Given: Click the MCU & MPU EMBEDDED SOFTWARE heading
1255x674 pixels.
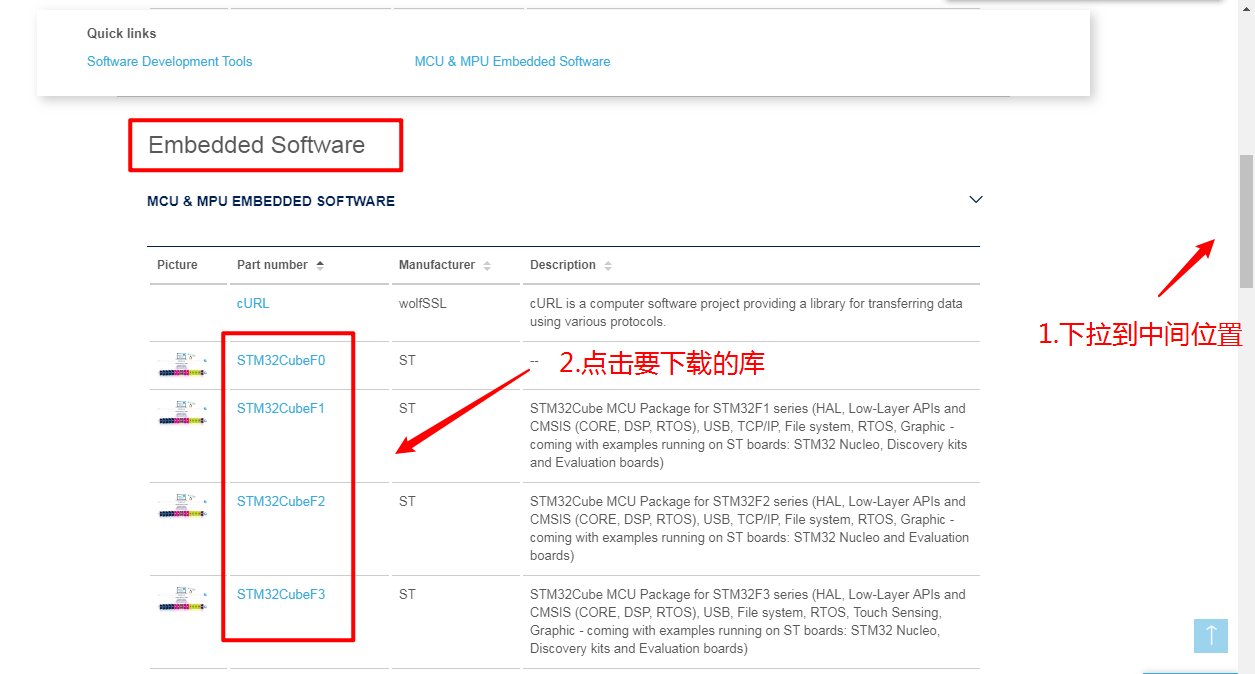Looking at the screenshot, I should (271, 201).
